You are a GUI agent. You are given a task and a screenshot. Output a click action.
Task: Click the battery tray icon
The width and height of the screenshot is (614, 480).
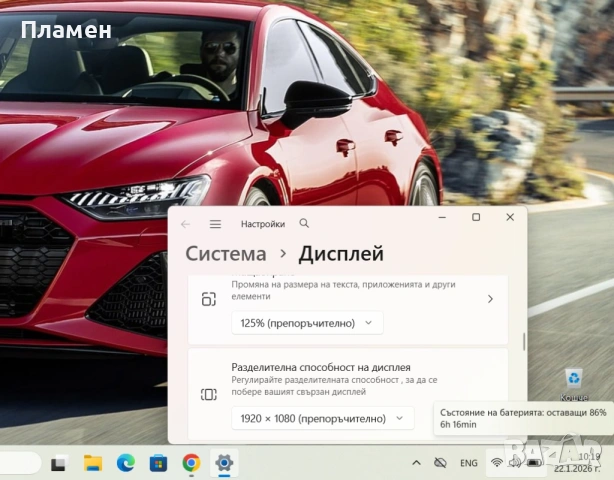click(534, 463)
